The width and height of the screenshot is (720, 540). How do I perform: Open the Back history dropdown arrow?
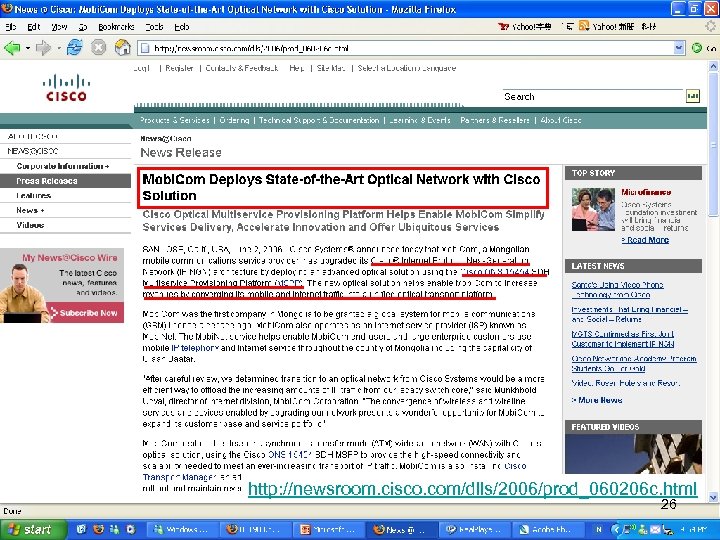coord(28,48)
